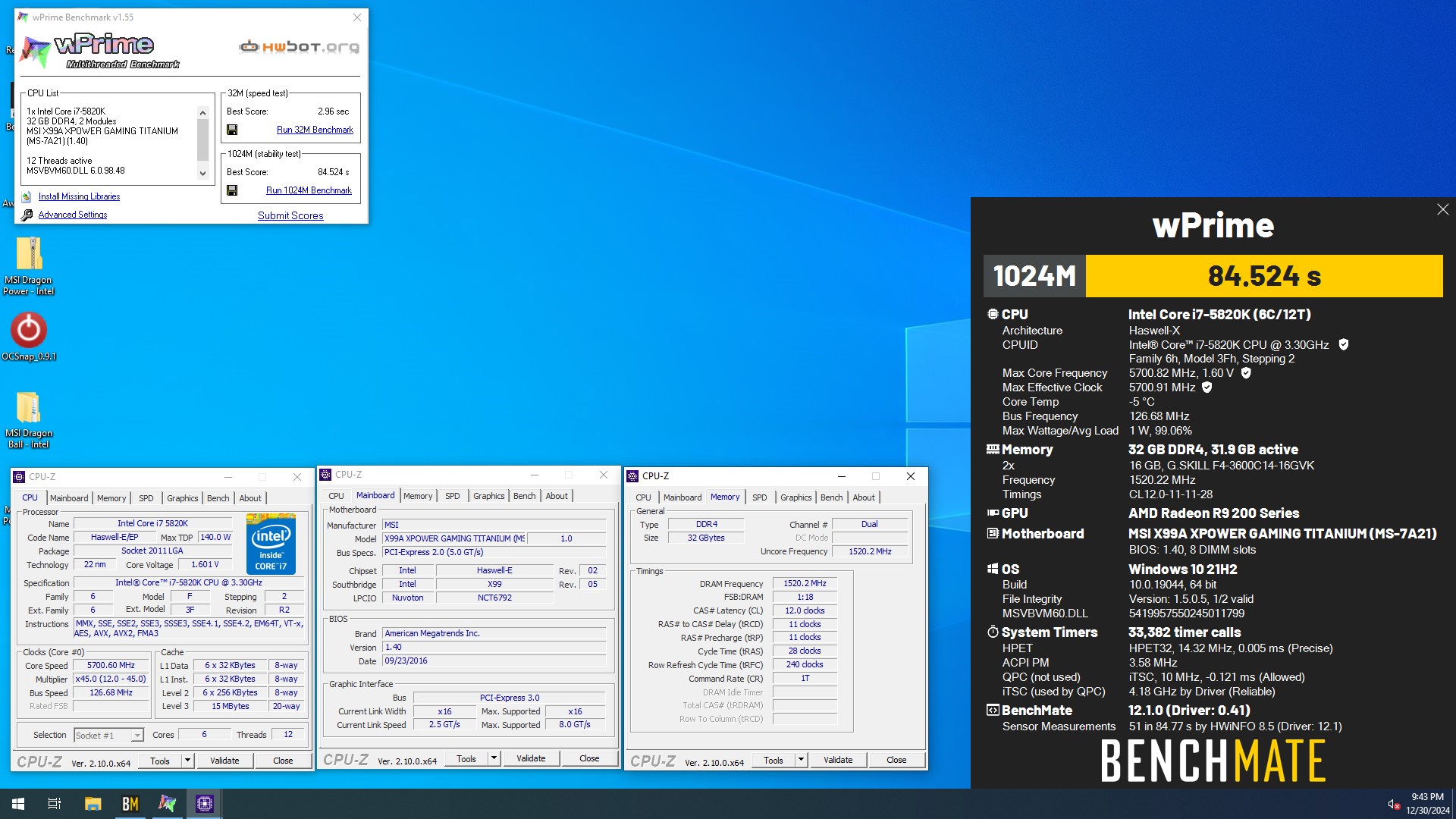Click the wPrime taskbar icon

pyautogui.click(x=168, y=804)
